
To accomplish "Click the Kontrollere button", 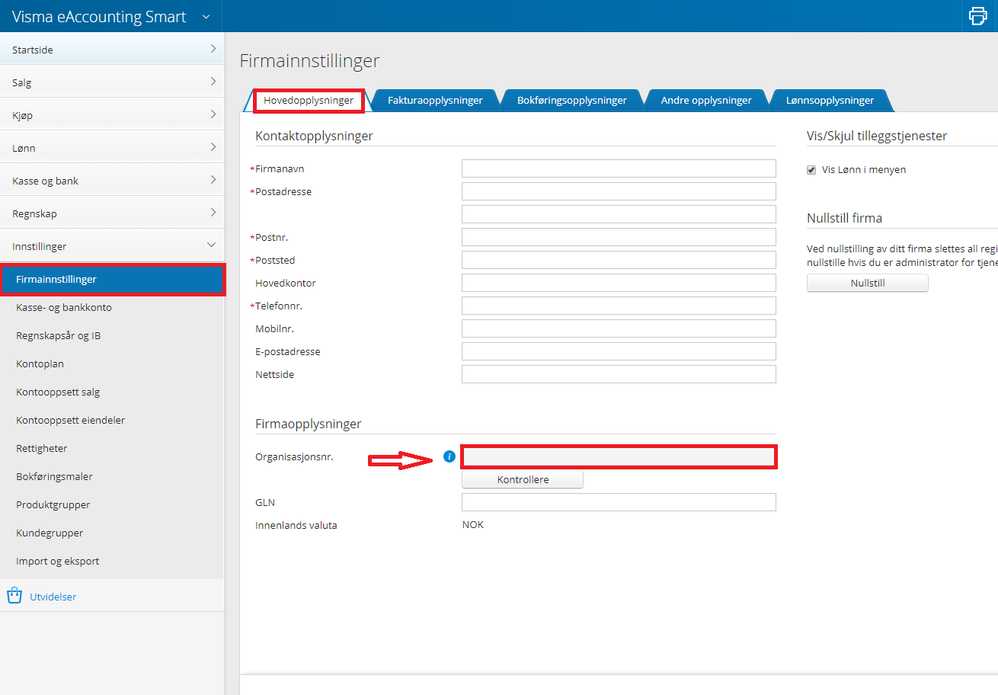I will click(x=523, y=480).
